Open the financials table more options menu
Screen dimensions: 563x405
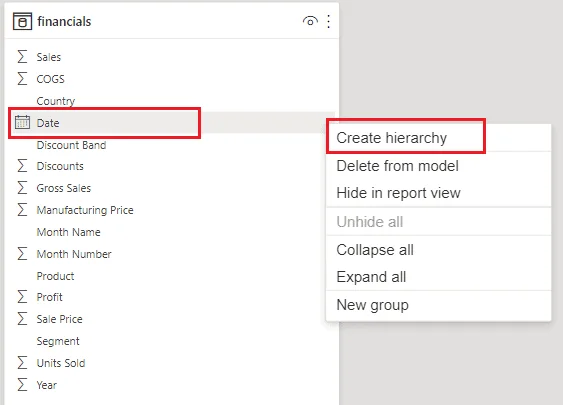pyautogui.click(x=329, y=22)
